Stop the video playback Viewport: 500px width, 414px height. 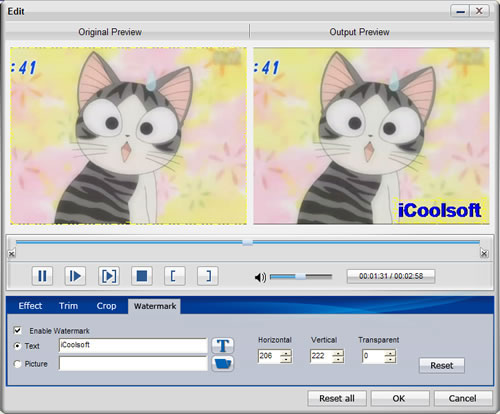click(142, 276)
